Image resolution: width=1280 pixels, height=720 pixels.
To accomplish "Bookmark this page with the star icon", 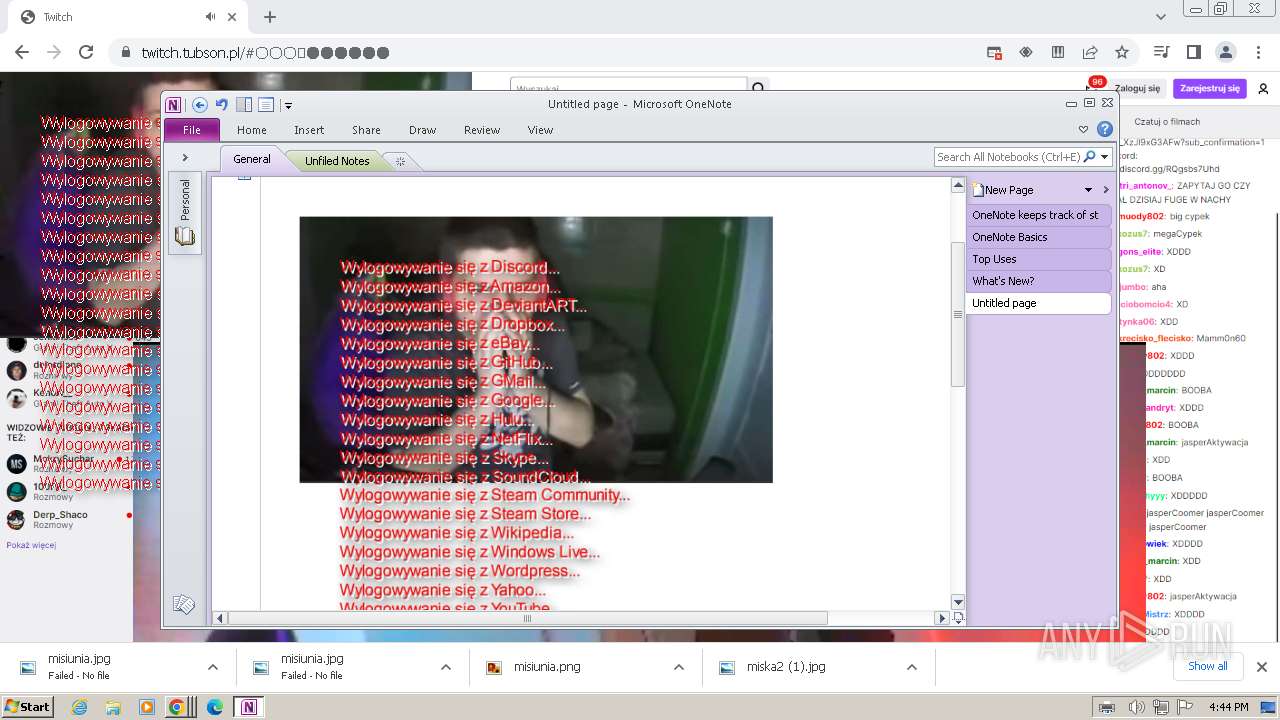I will pos(1122,52).
